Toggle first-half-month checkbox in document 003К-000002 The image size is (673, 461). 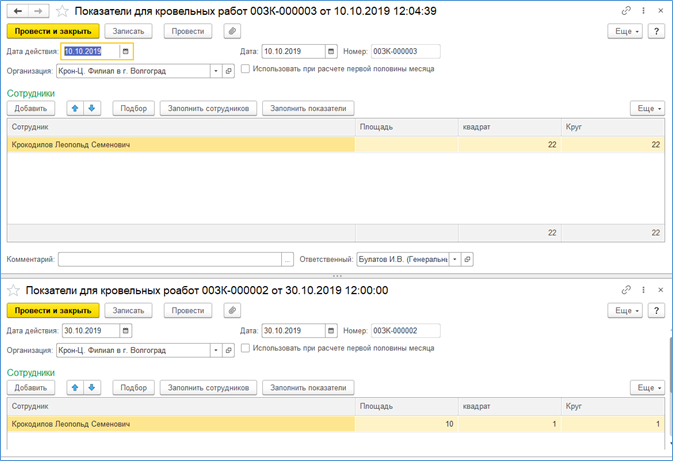coord(246,349)
